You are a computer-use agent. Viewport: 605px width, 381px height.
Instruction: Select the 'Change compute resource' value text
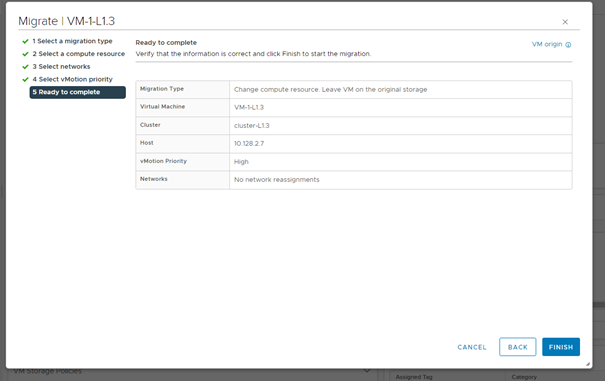[x=330, y=90]
